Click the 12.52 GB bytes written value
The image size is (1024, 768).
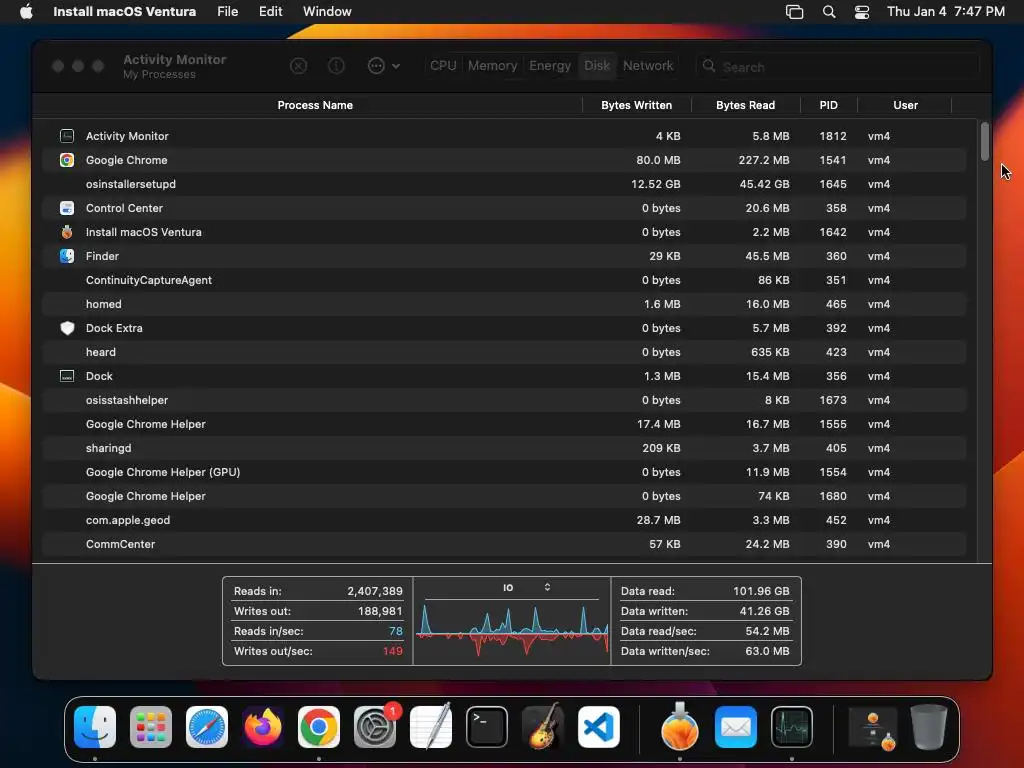pyautogui.click(x=656, y=184)
